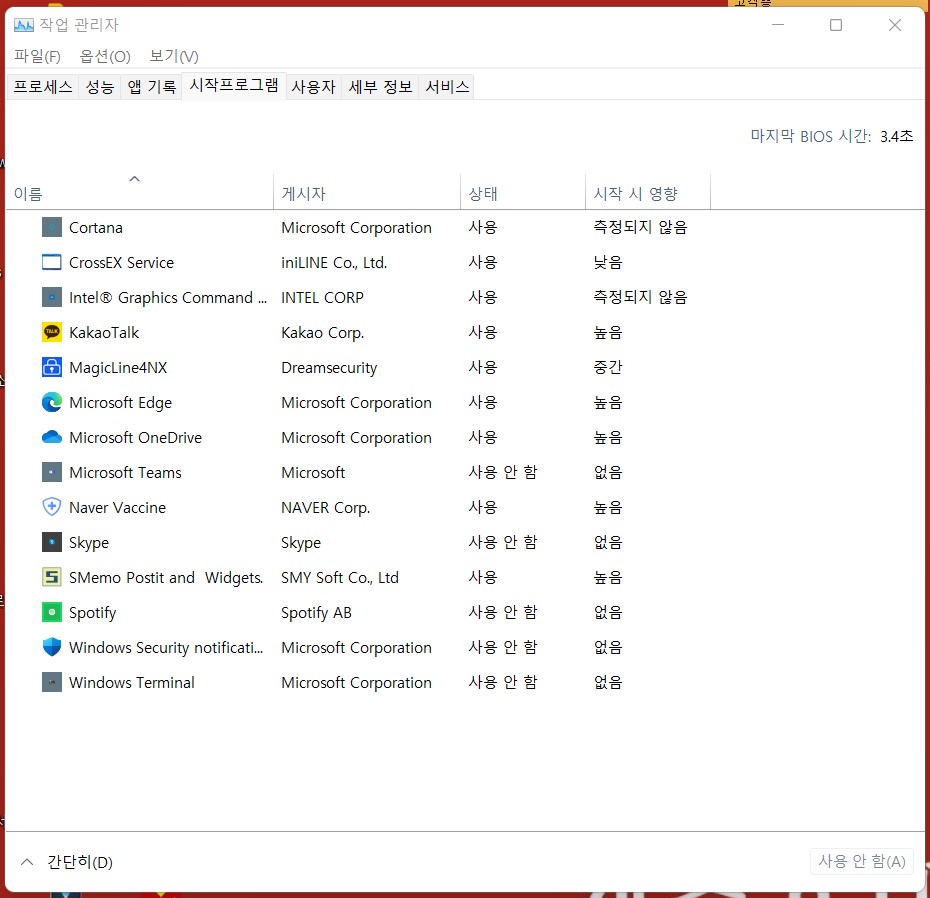This screenshot has width=930, height=898.
Task: Select Windows Security notification name
Action: point(166,648)
